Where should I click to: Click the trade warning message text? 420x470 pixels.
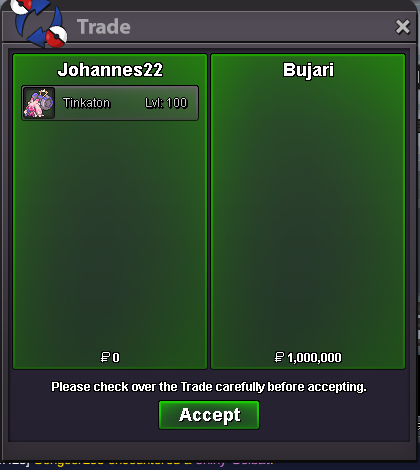click(x=209, y=387)
